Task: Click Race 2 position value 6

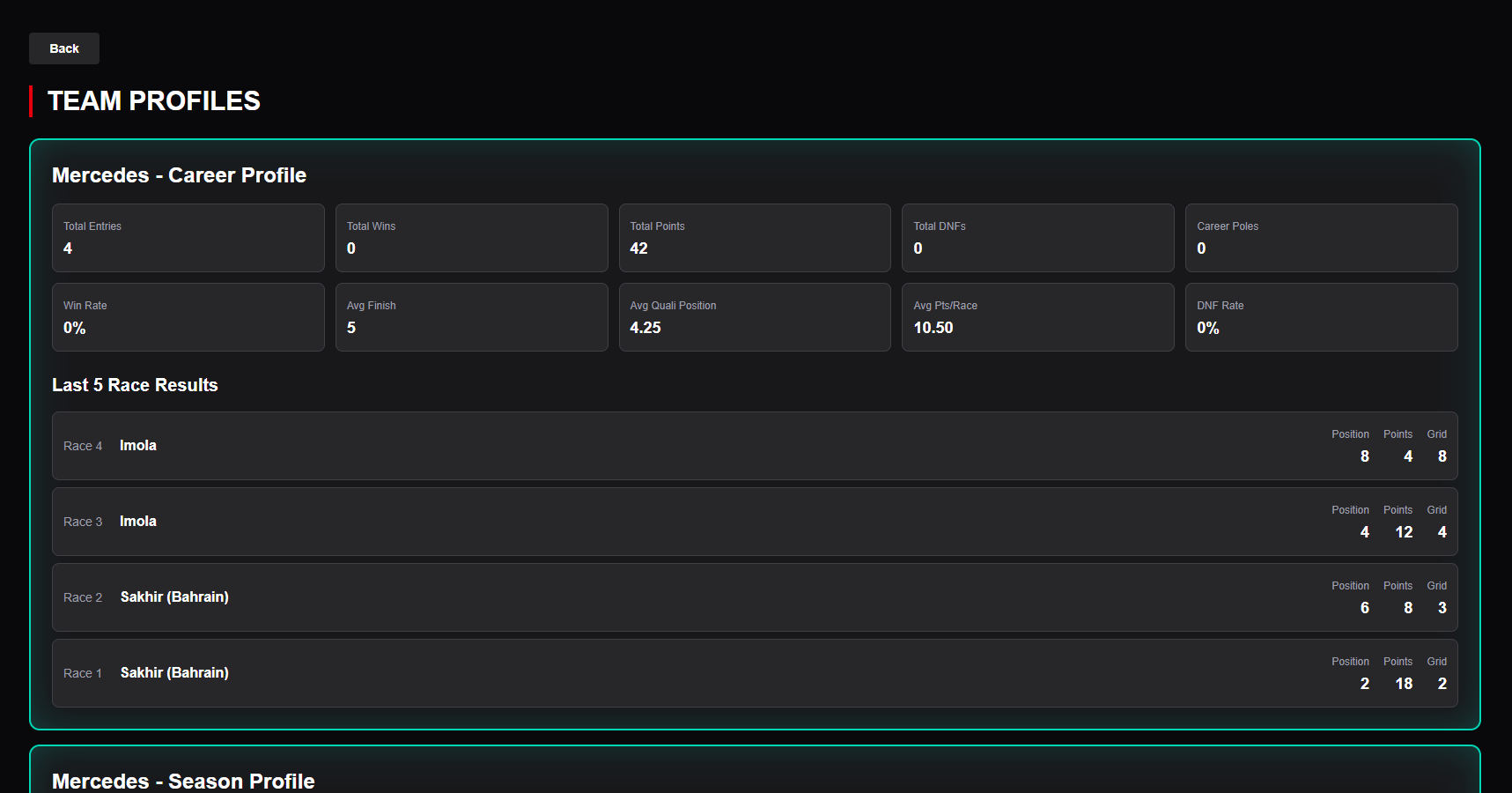Action: tap(1365, 608)
